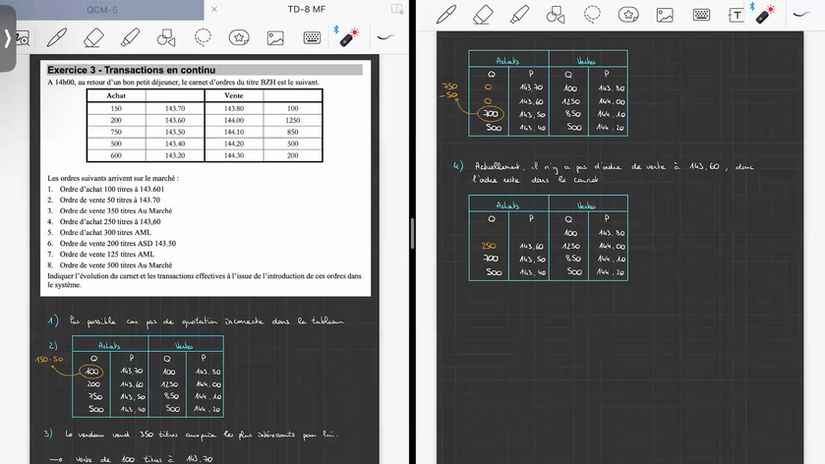Image resolution: width=825 pixels, height=464 pixels.
Task: Click the zoom window icon behind sidebar handle
Action: coord(23,38)
